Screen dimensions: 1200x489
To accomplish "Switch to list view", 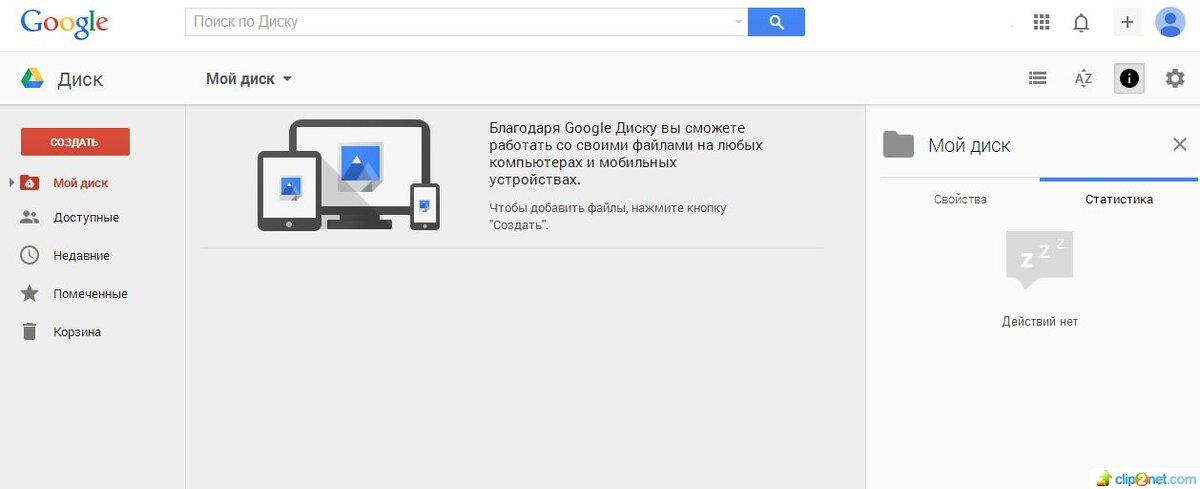I will click(1038, 78).
